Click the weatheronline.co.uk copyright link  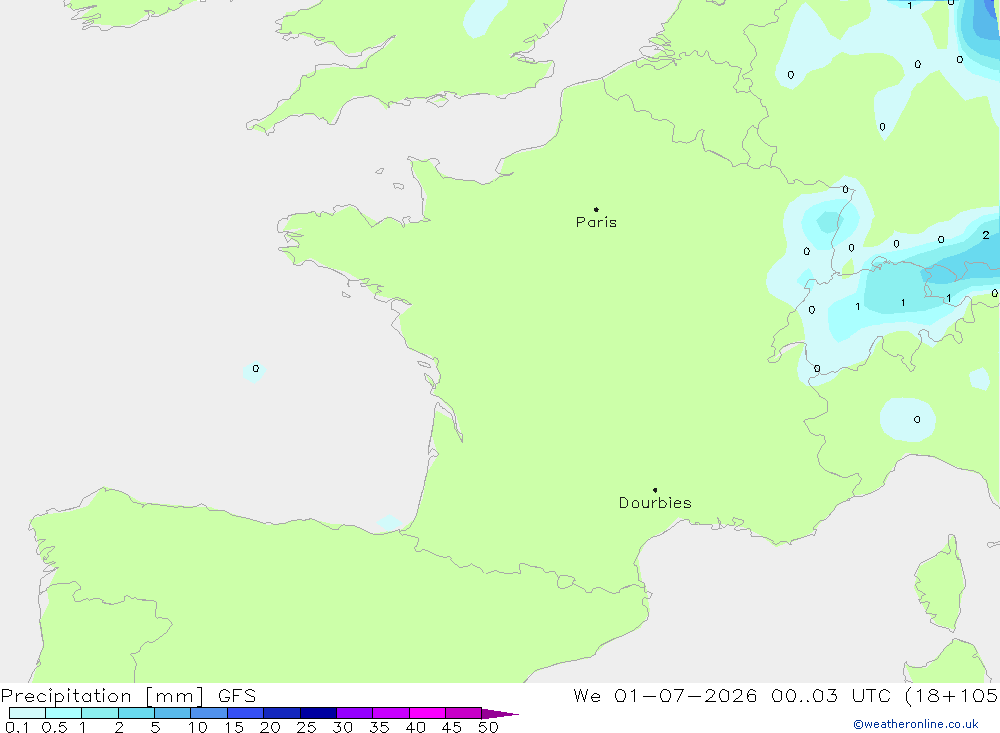[916, 724]
